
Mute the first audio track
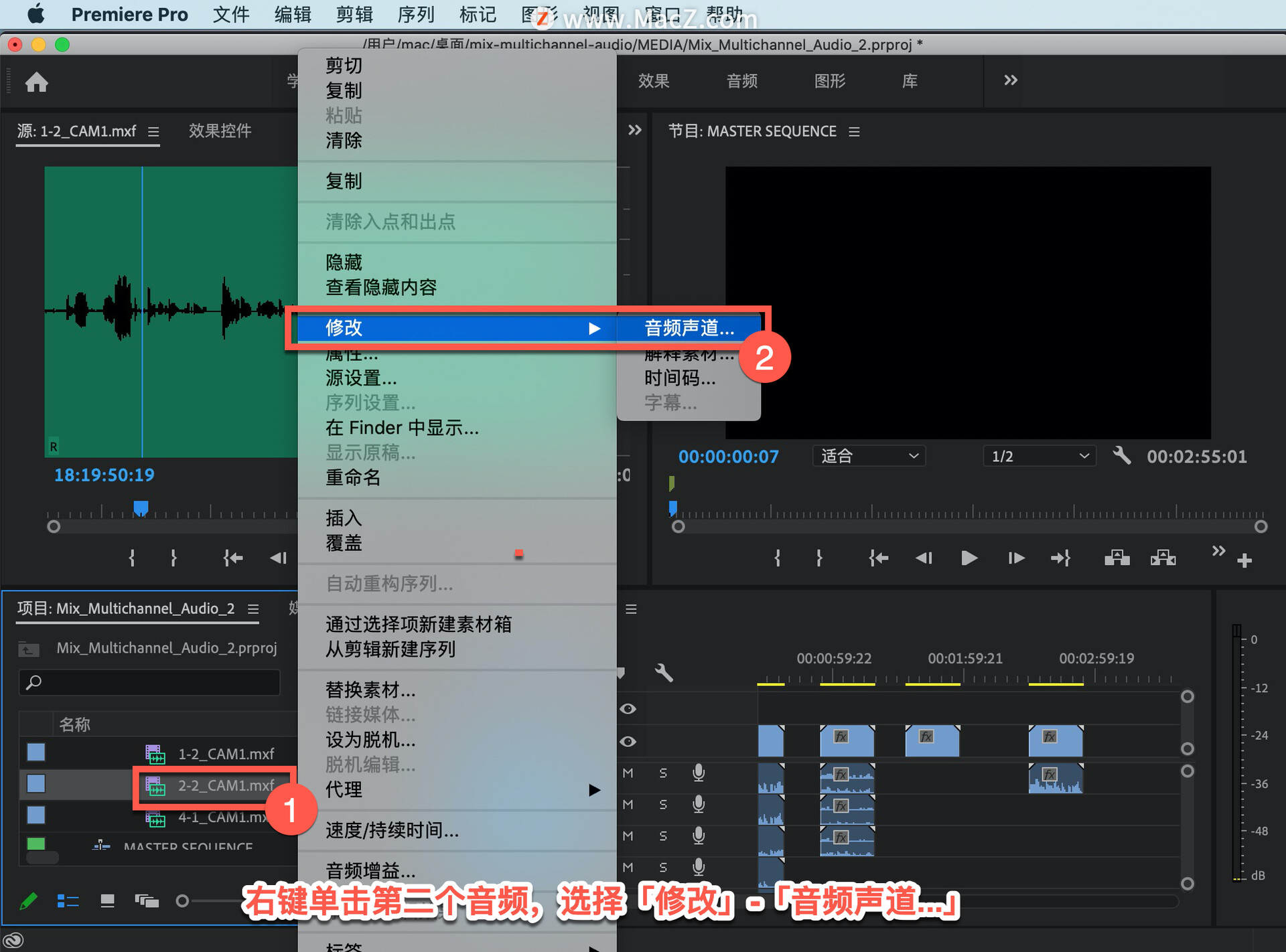click(628, 773)
